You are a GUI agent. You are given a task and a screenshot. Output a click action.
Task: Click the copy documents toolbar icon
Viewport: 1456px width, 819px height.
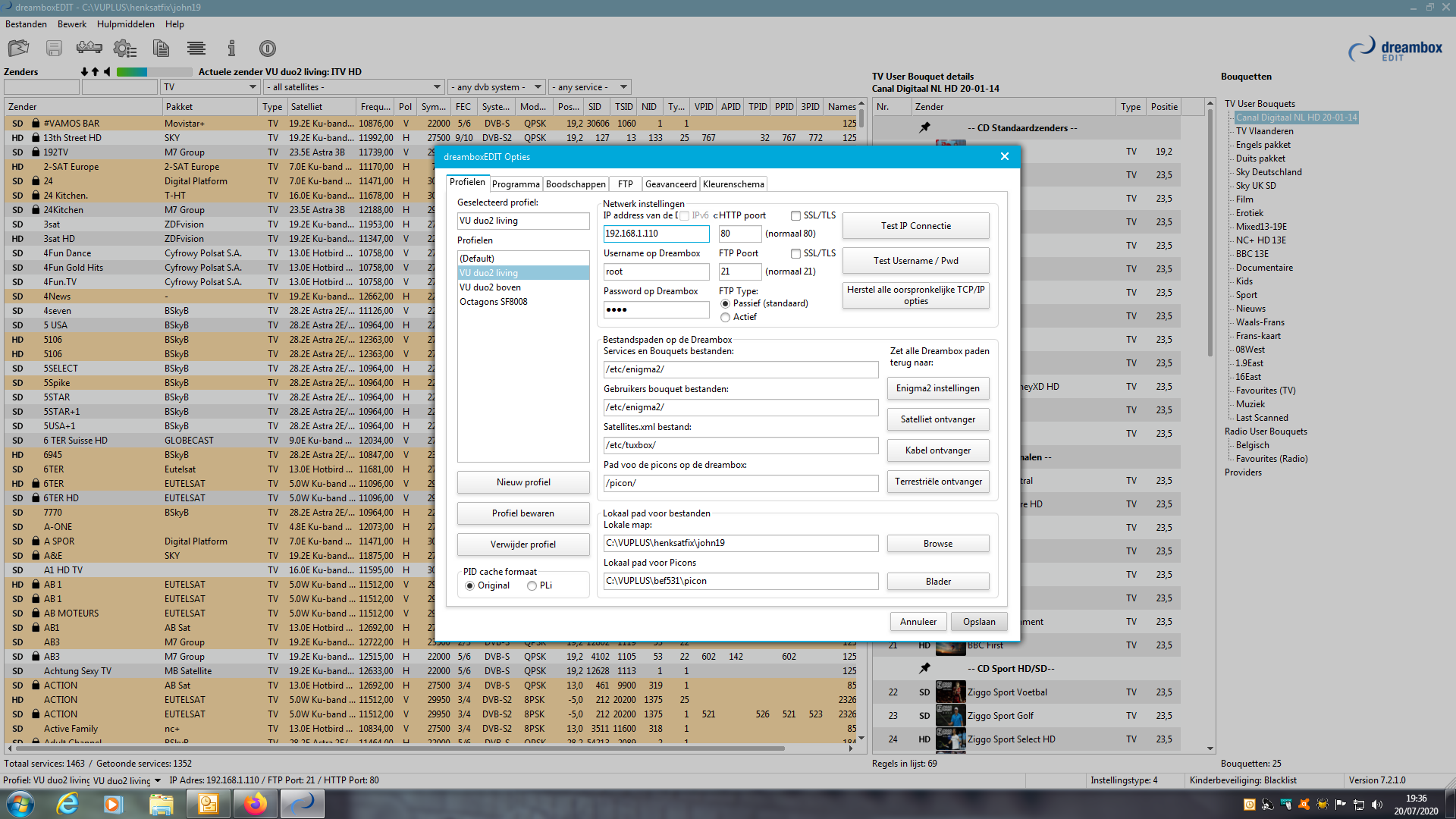pyautogui.click(x=161, y=49)
